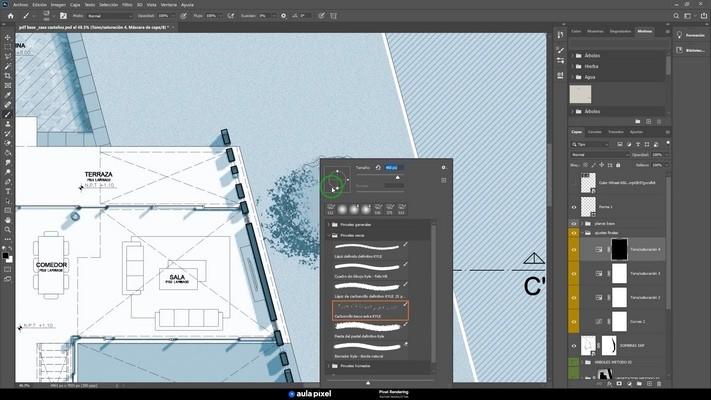
Task: Select the Clone Stamp tool
Action: (8, 124)
